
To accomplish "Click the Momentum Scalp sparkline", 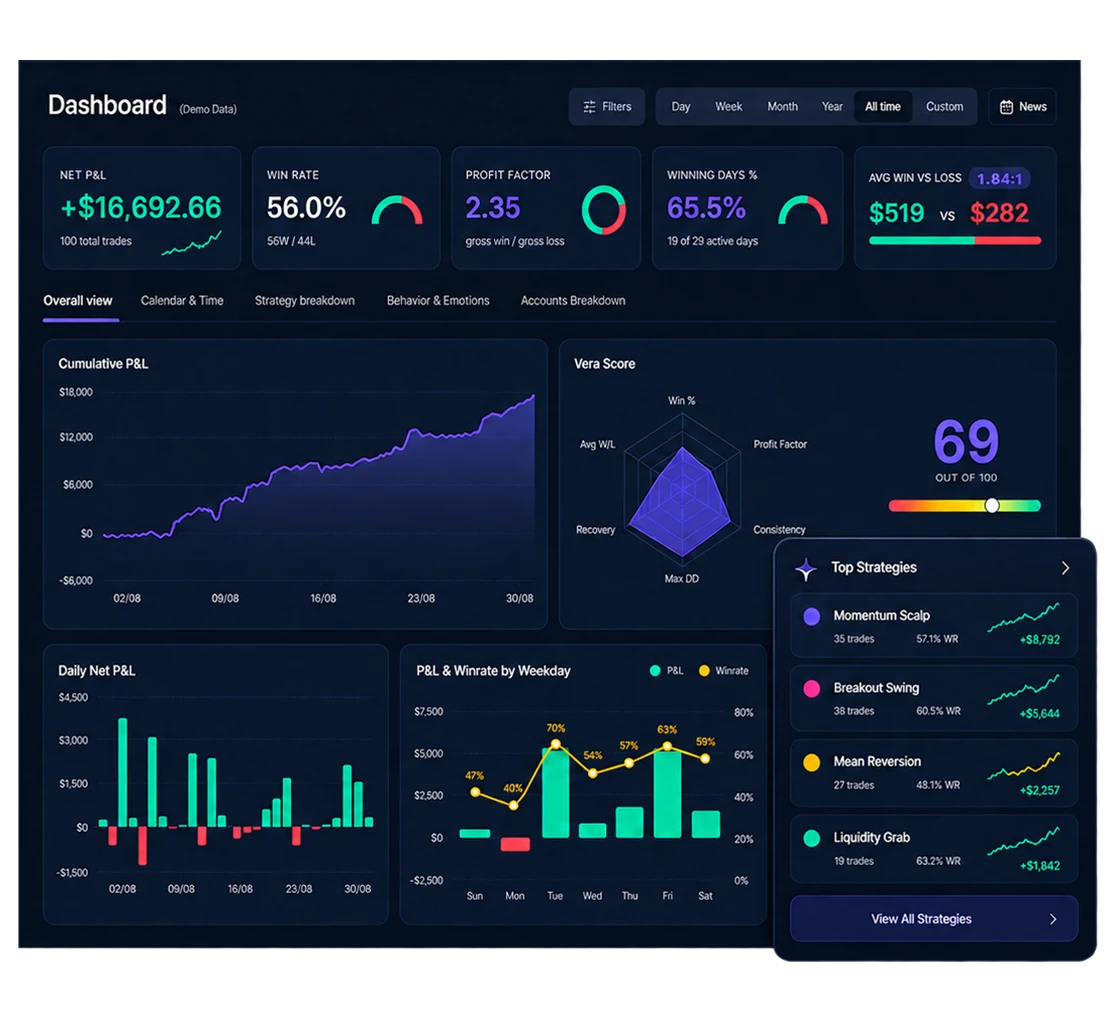I will (x=1023, y=617).
